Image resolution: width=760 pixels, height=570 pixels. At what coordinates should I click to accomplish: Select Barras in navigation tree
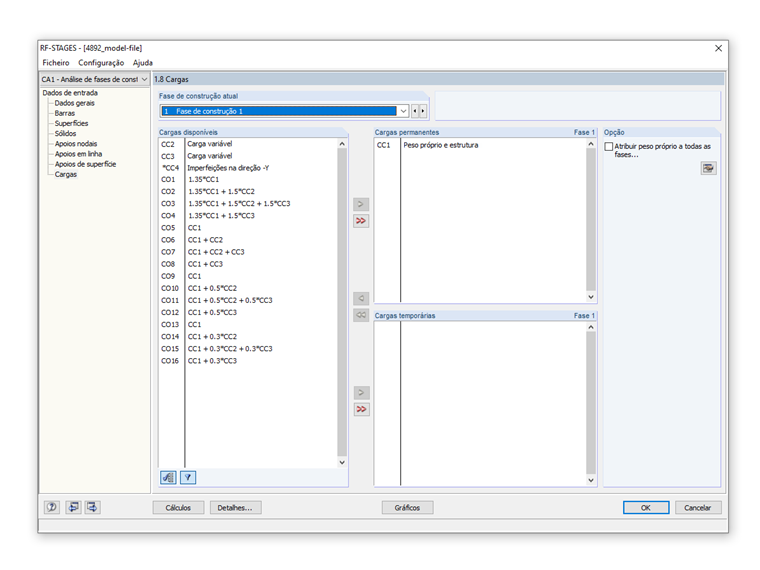(x=65, y=113)
